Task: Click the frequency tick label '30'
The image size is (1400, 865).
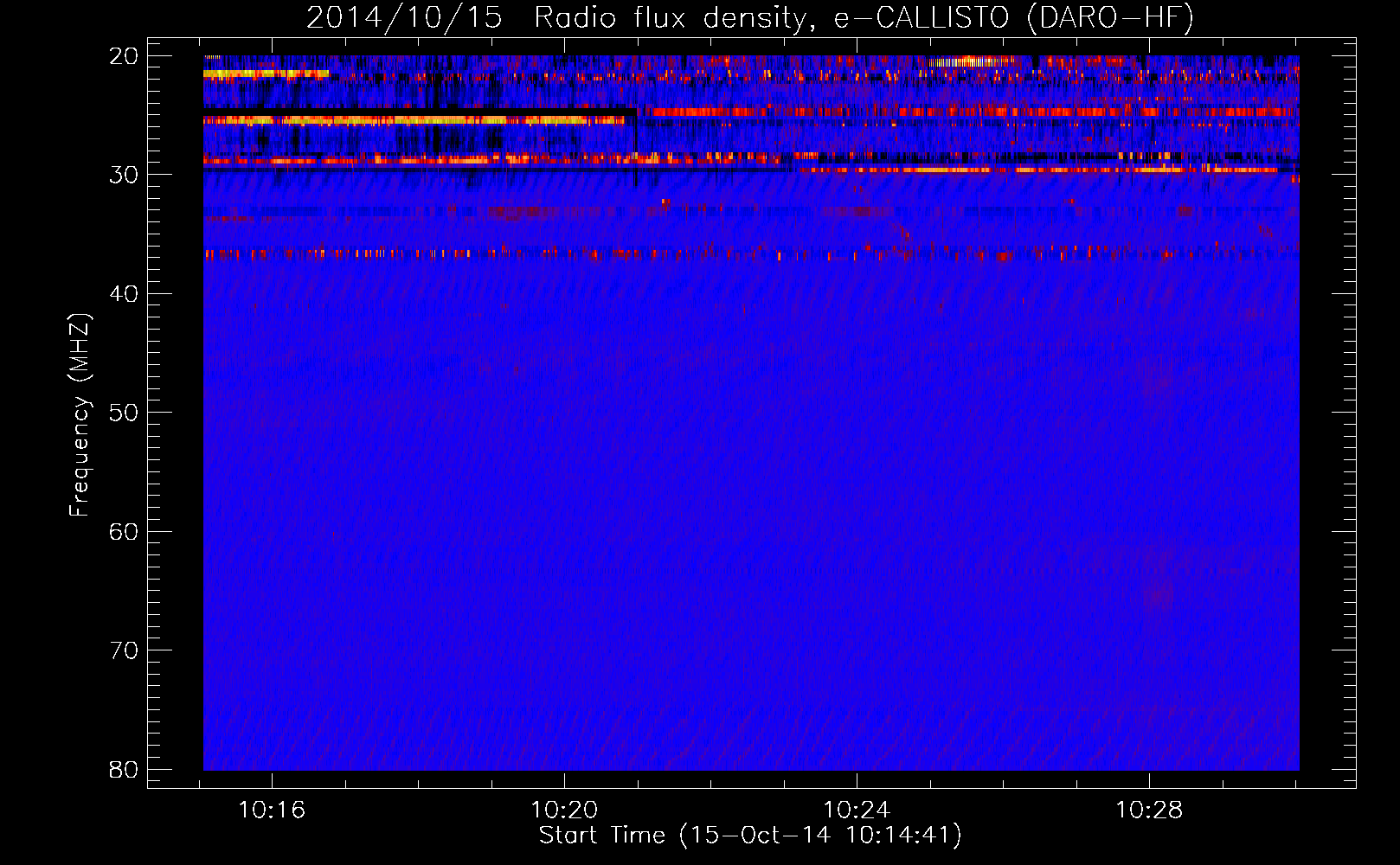Action: point(124,175)
